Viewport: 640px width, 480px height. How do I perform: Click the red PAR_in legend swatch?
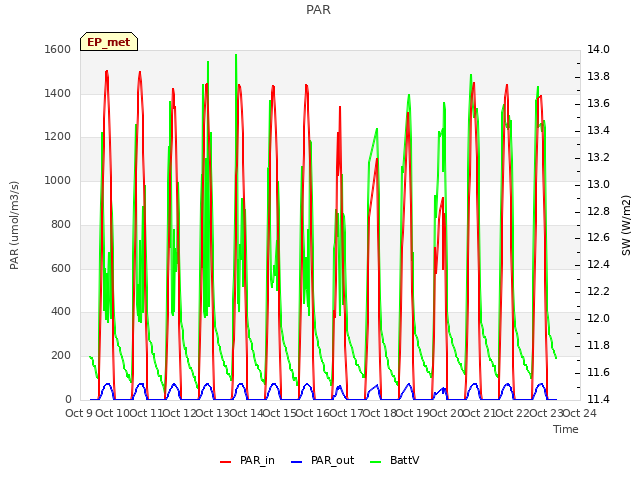click(x=226, y=462)
